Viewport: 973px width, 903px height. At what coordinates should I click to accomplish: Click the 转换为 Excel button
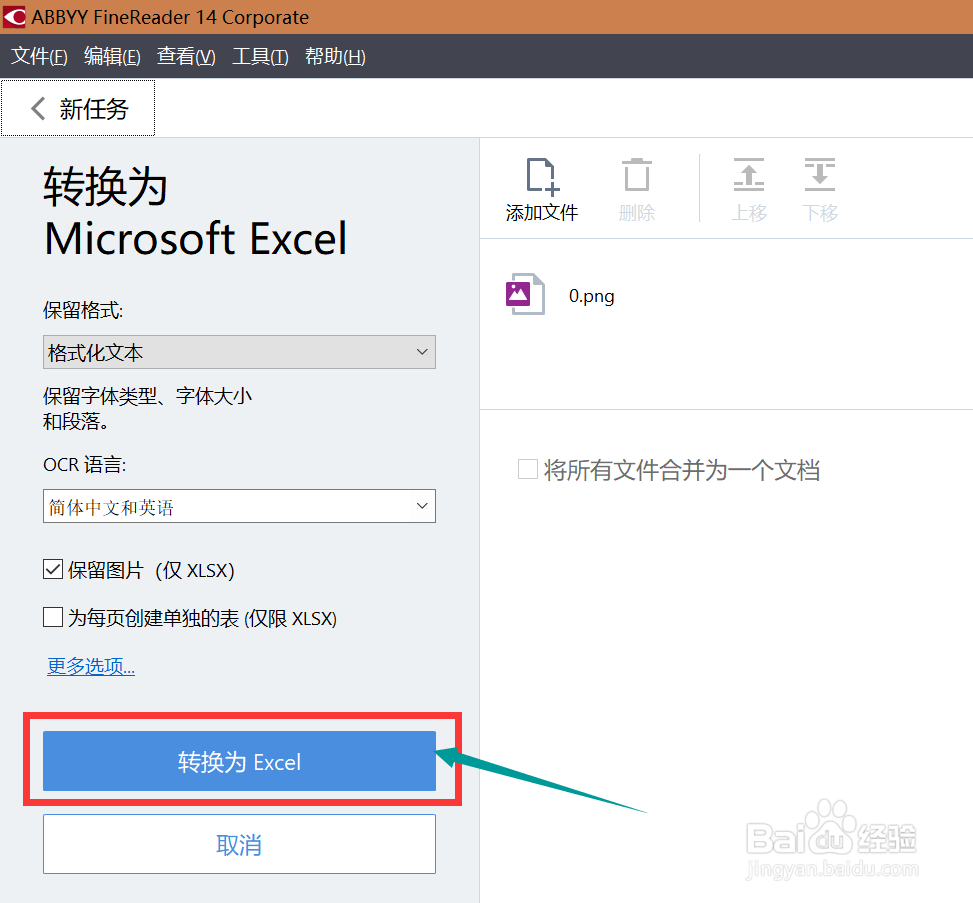pyautogui.click(x=239, y=761)
